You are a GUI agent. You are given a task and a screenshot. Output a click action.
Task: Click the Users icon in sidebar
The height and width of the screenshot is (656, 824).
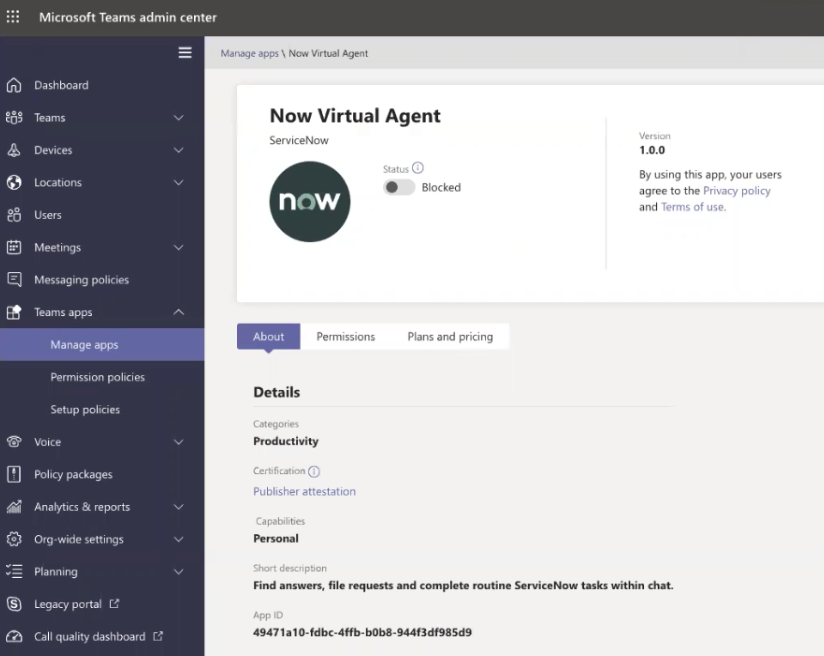[14, 215]
